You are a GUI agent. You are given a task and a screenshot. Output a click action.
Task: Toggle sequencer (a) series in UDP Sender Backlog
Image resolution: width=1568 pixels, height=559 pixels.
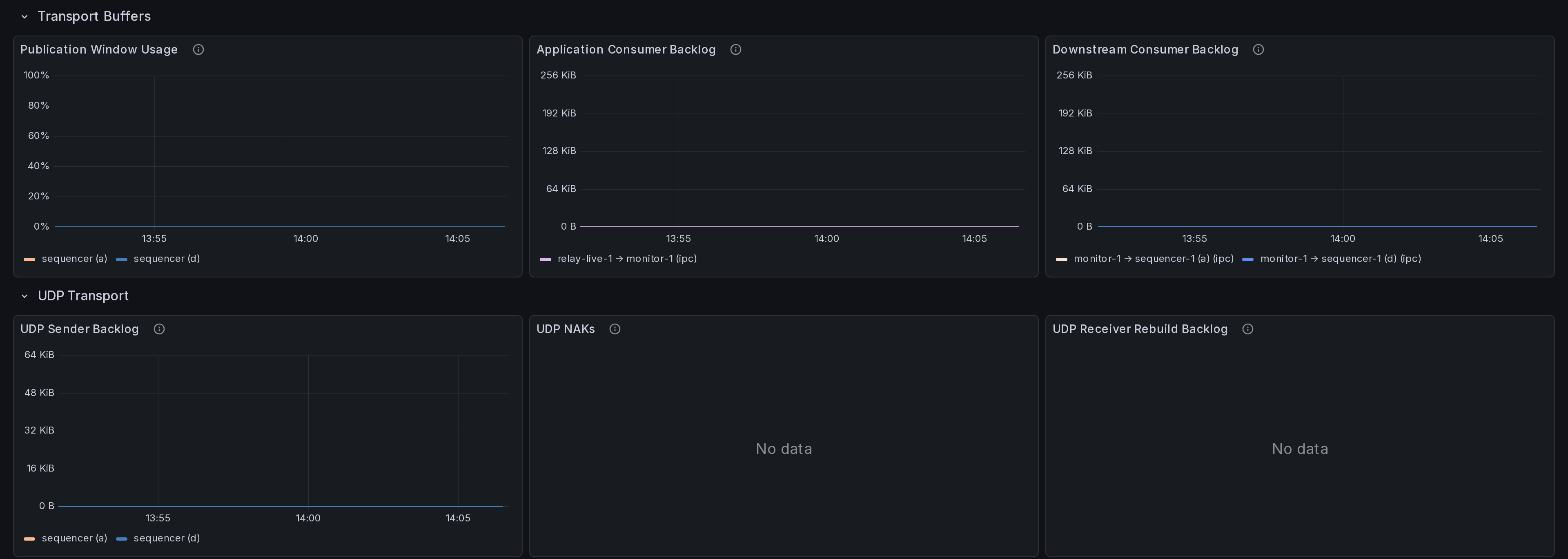[74, 538]
